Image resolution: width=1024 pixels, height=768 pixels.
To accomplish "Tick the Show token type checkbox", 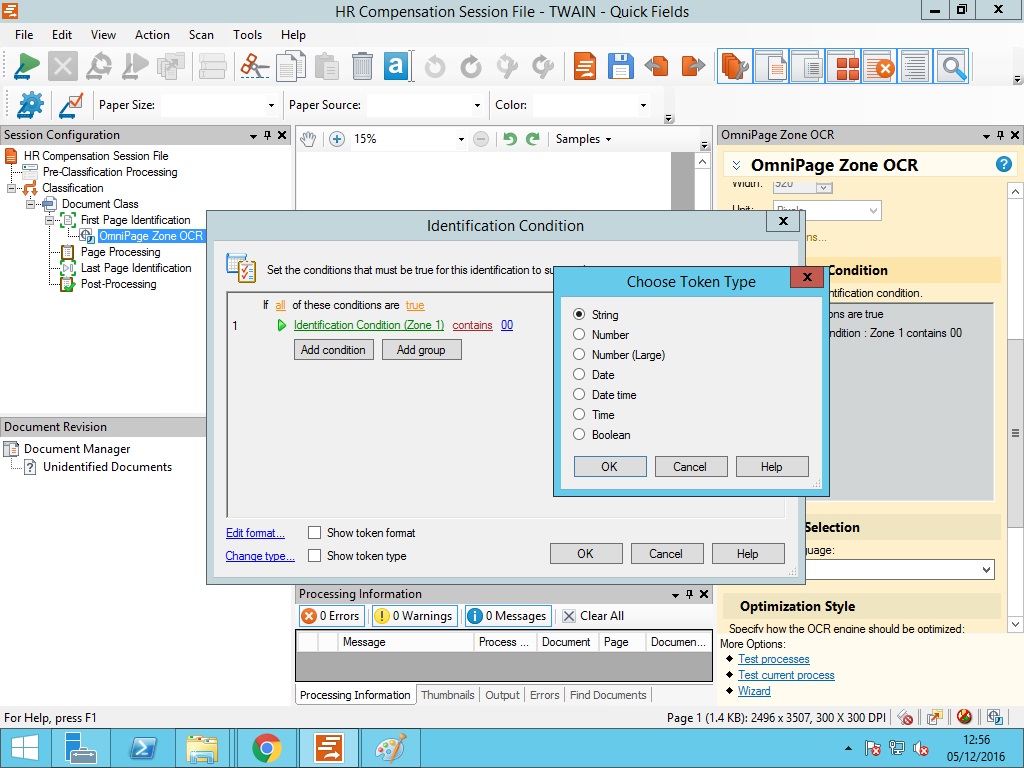I will [x=315, y=556].
